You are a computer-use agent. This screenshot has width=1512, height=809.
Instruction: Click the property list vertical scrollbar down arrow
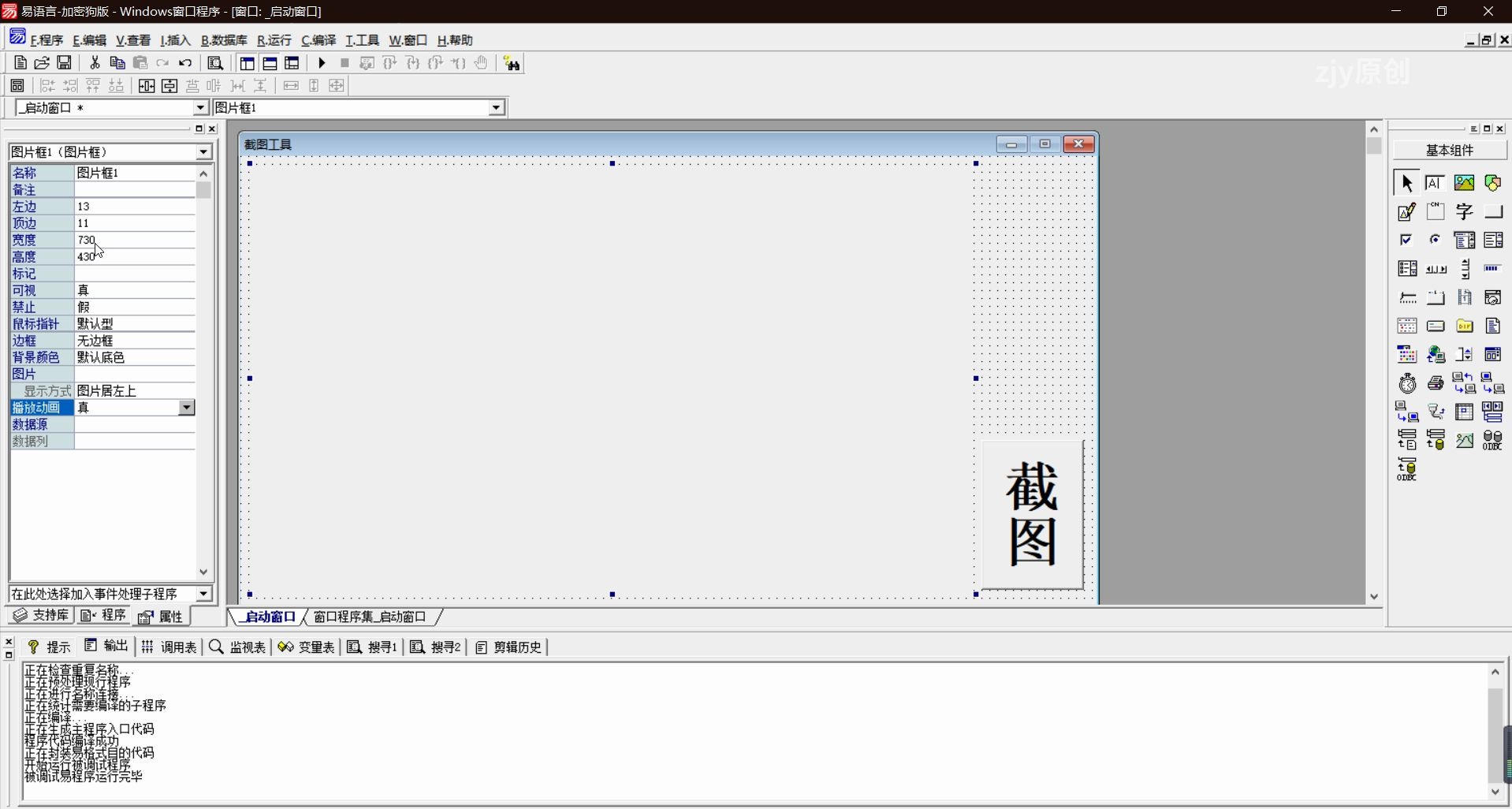tap(203, 572)
